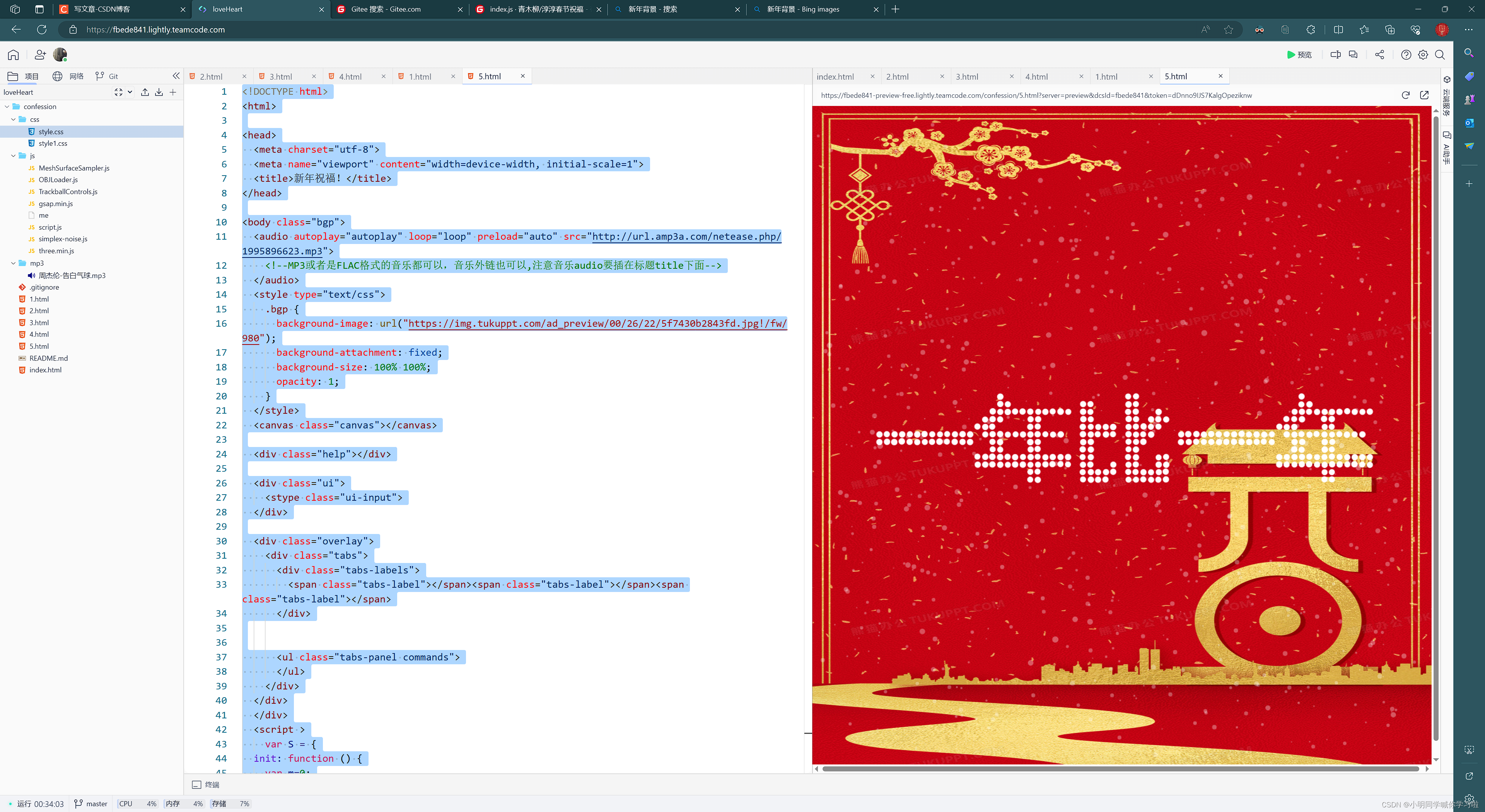Collapse the js folder

[x=13, y=155]
